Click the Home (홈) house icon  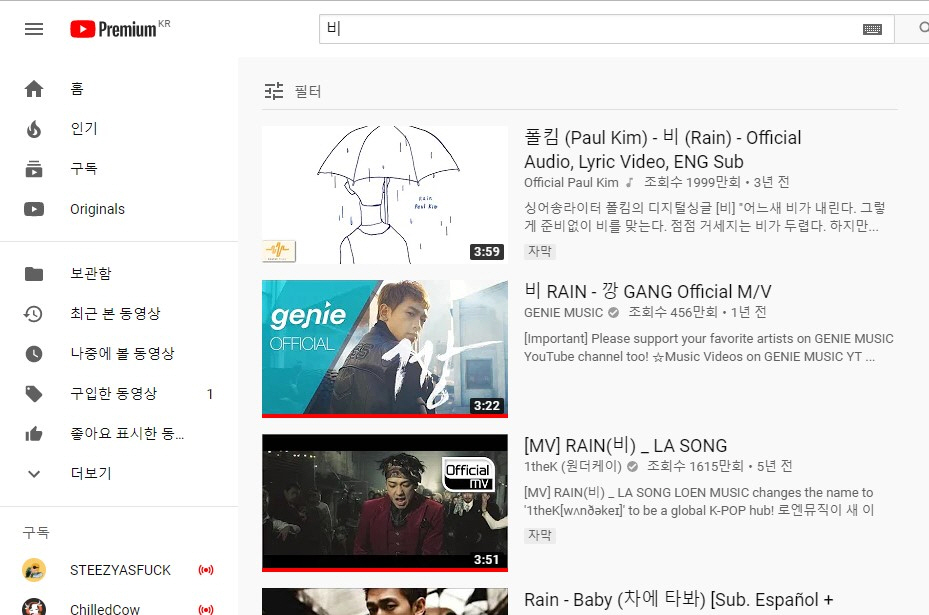(x=34, y=89)
